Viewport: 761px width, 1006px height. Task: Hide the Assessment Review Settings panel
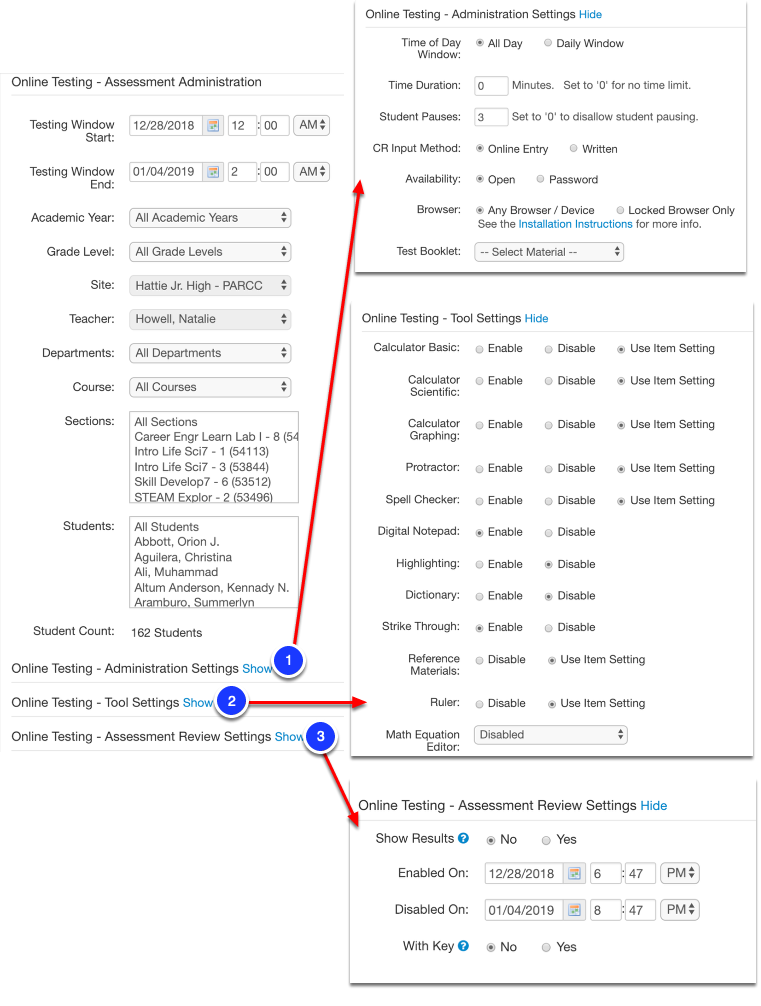pos(654,806)
